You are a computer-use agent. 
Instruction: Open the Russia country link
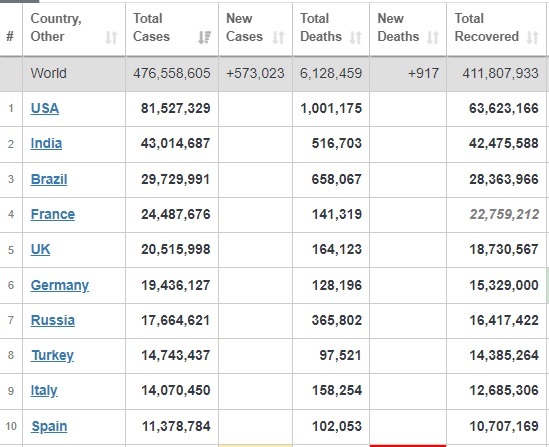(53, 320)
